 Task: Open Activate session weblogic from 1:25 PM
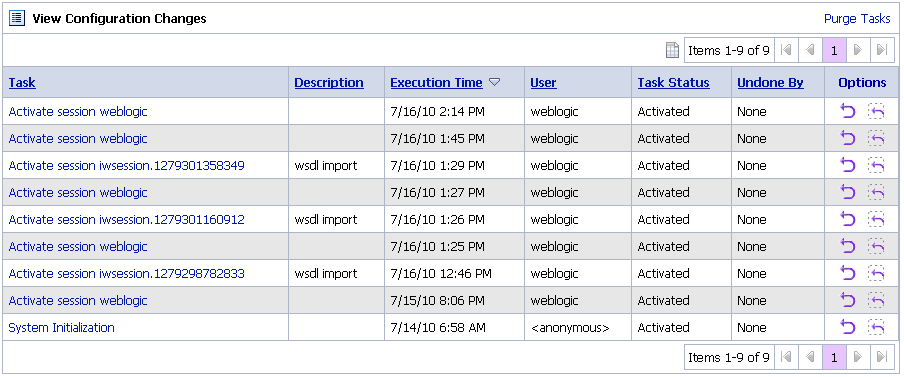point(78,247)
